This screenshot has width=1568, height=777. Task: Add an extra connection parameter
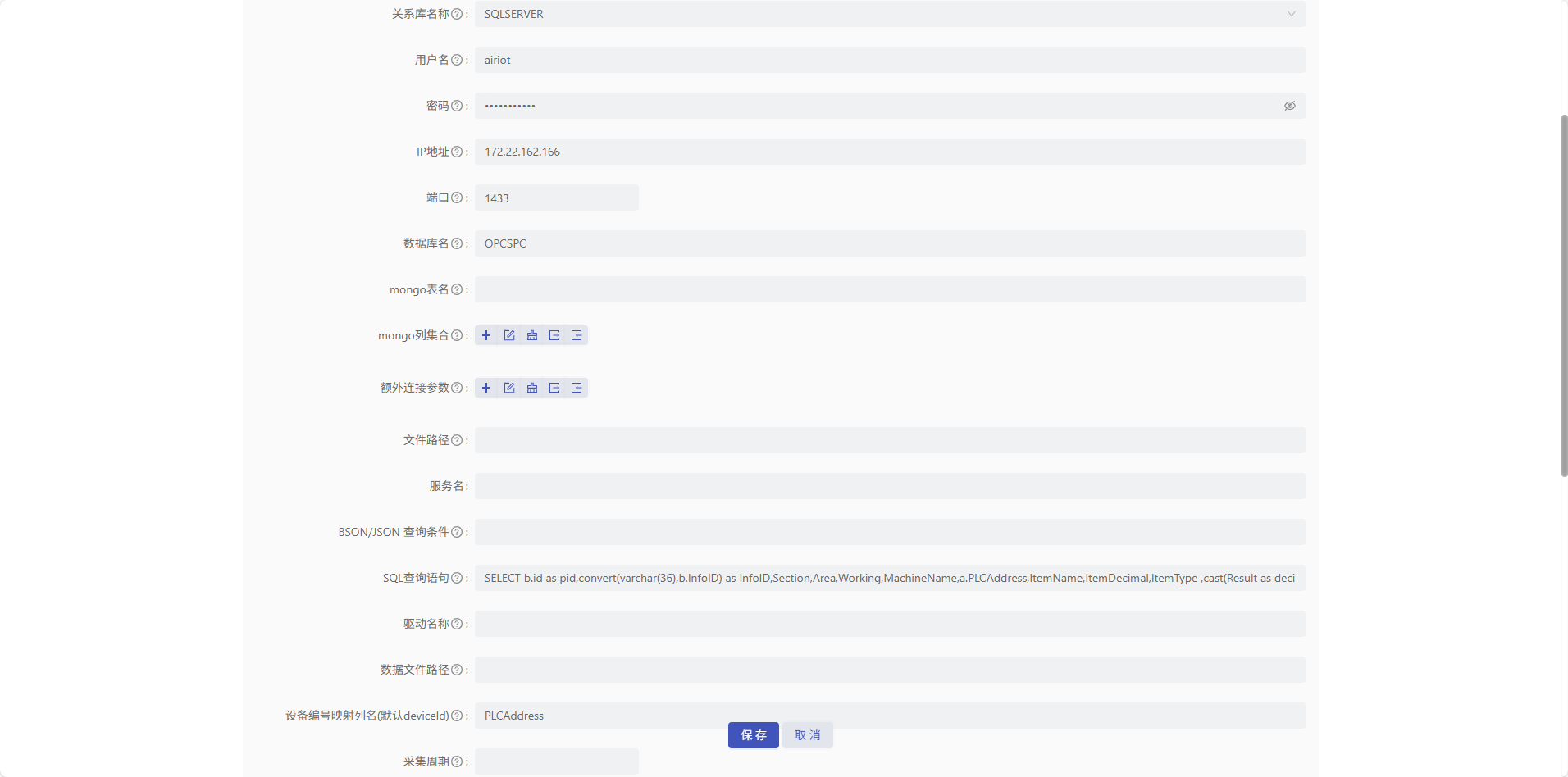tap(486, 388)
